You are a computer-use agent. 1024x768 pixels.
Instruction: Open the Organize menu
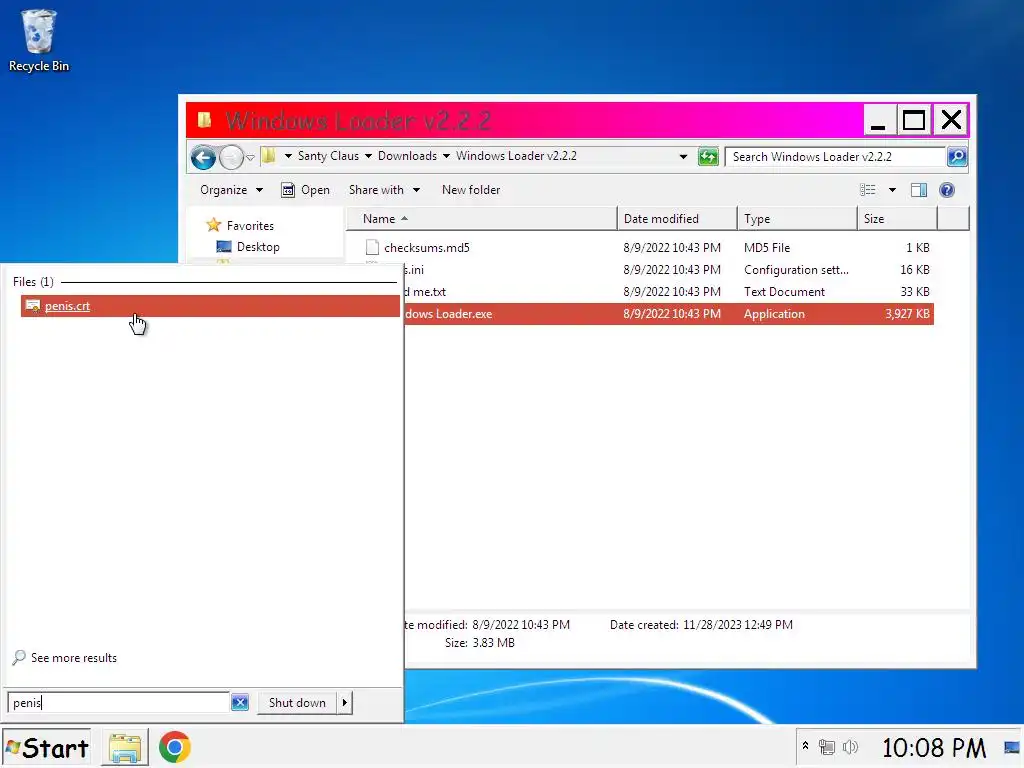[x=231, y=190]
